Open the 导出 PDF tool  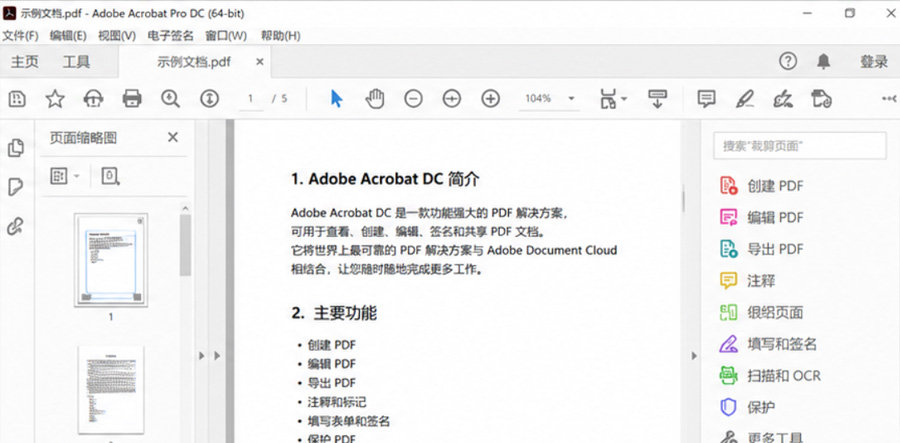761,249
